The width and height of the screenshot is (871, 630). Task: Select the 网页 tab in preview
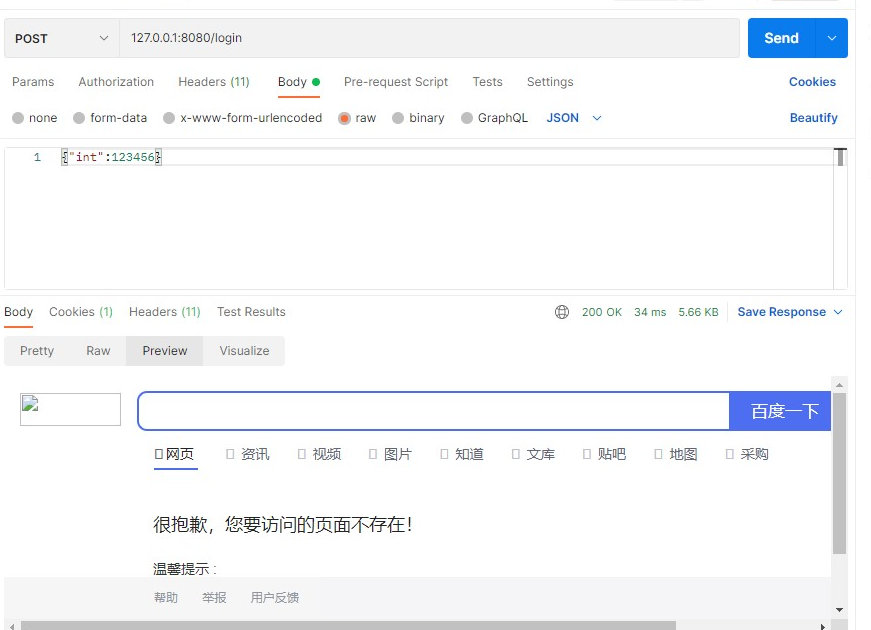pyautogui.click(x=176, y=454)
